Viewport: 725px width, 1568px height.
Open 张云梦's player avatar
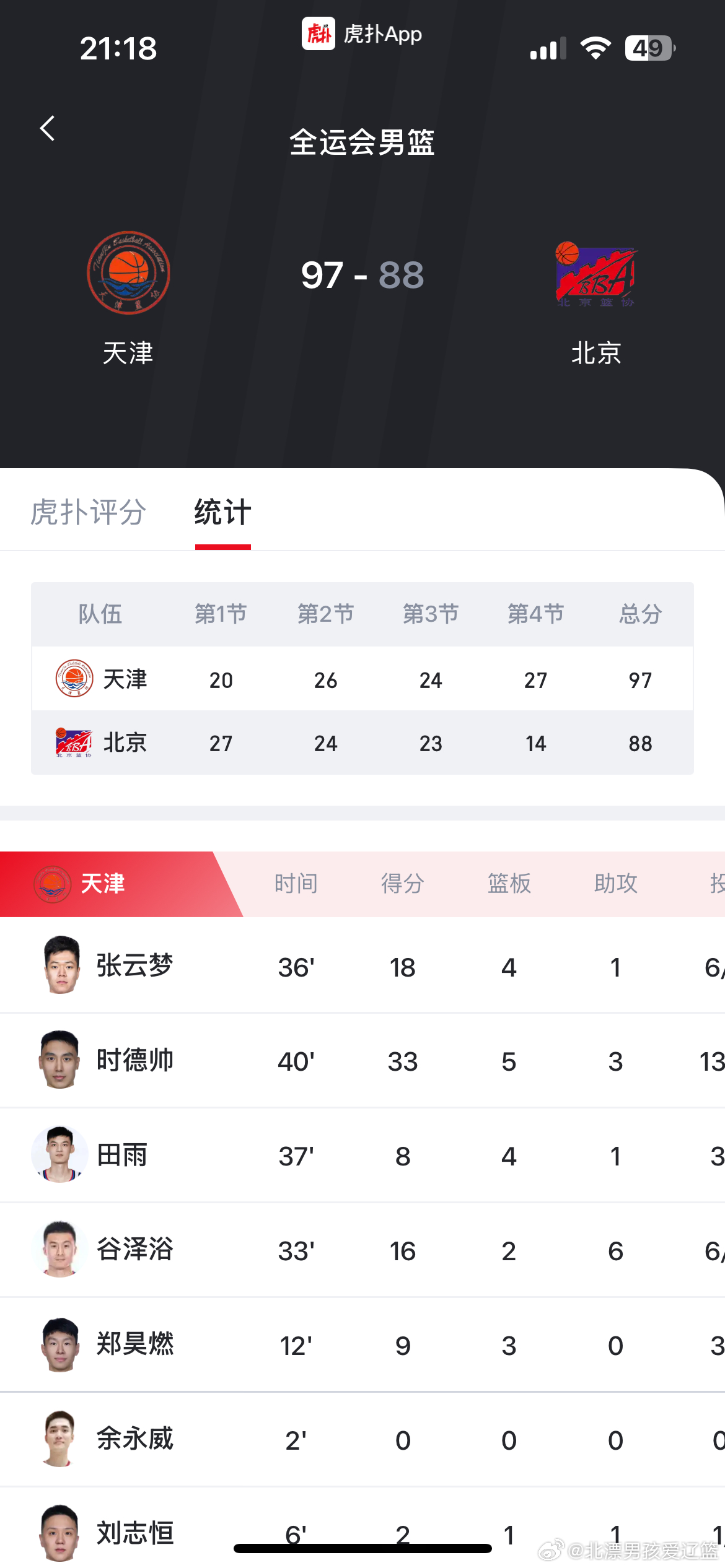(59, 966)
